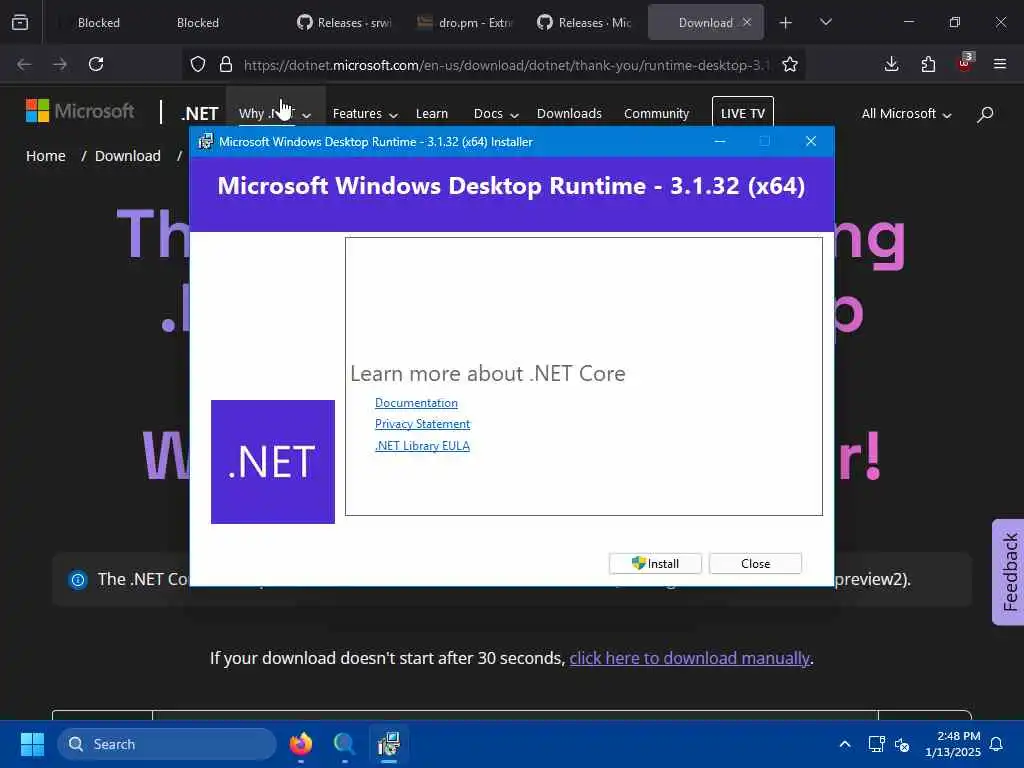Open Firefox from the taskbar
Screen dimensions: 1024x768
(301, 744)
